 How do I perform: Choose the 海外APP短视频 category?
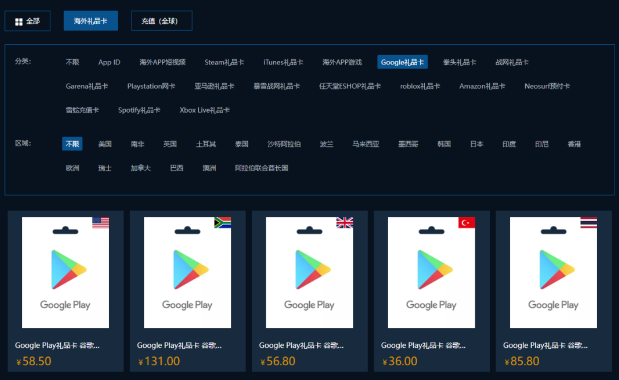[x=162, y=62]
